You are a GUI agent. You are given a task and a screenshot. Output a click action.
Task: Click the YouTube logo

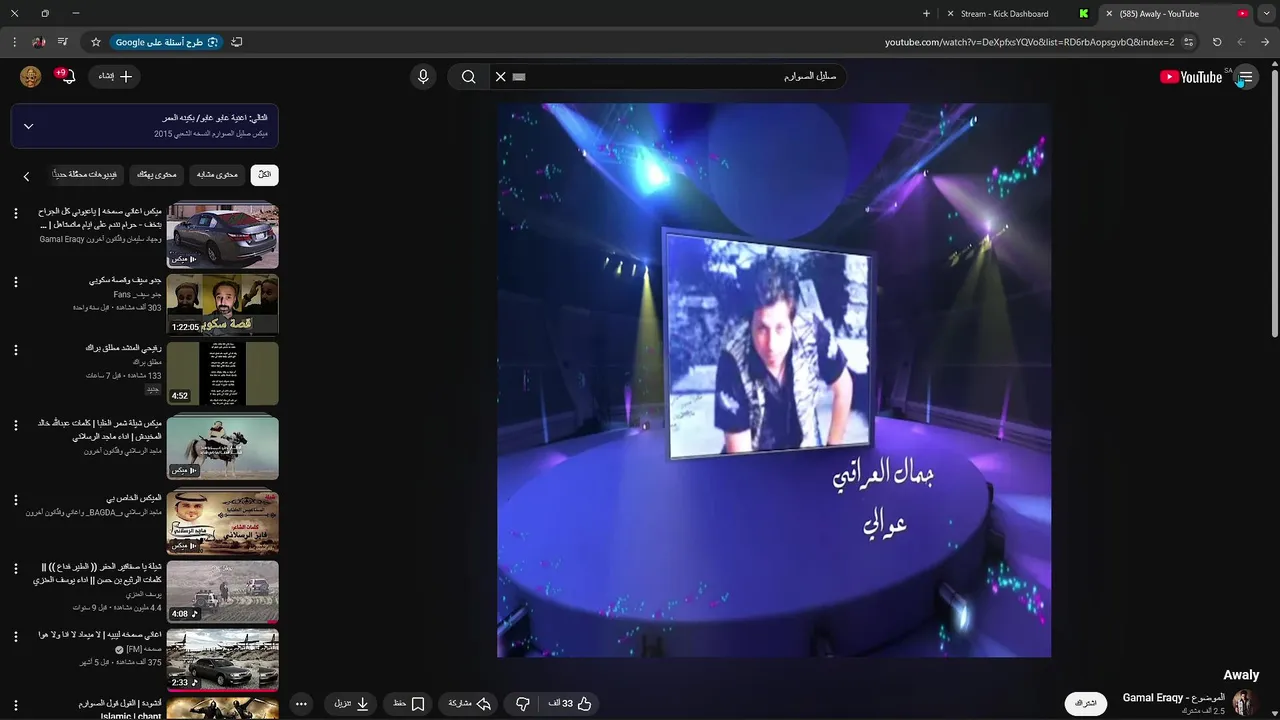1191,77
